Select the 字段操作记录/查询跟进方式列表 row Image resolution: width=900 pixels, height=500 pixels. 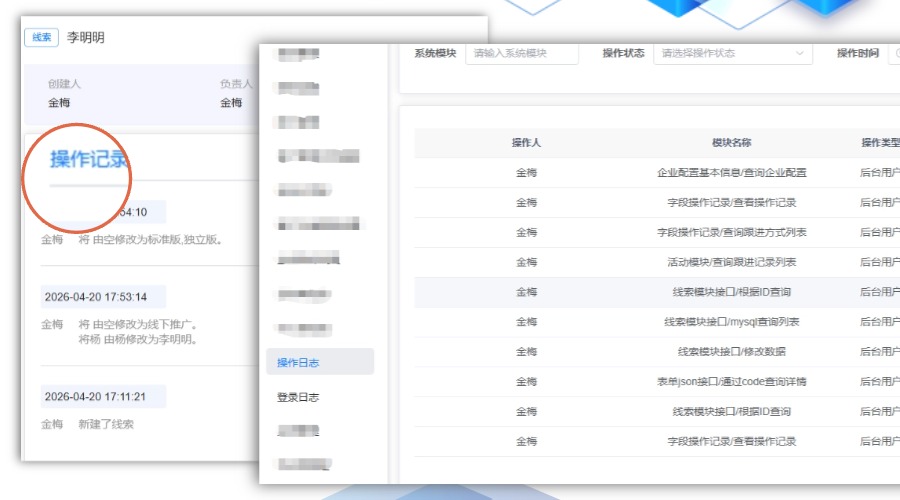click(x=731, y=232)
